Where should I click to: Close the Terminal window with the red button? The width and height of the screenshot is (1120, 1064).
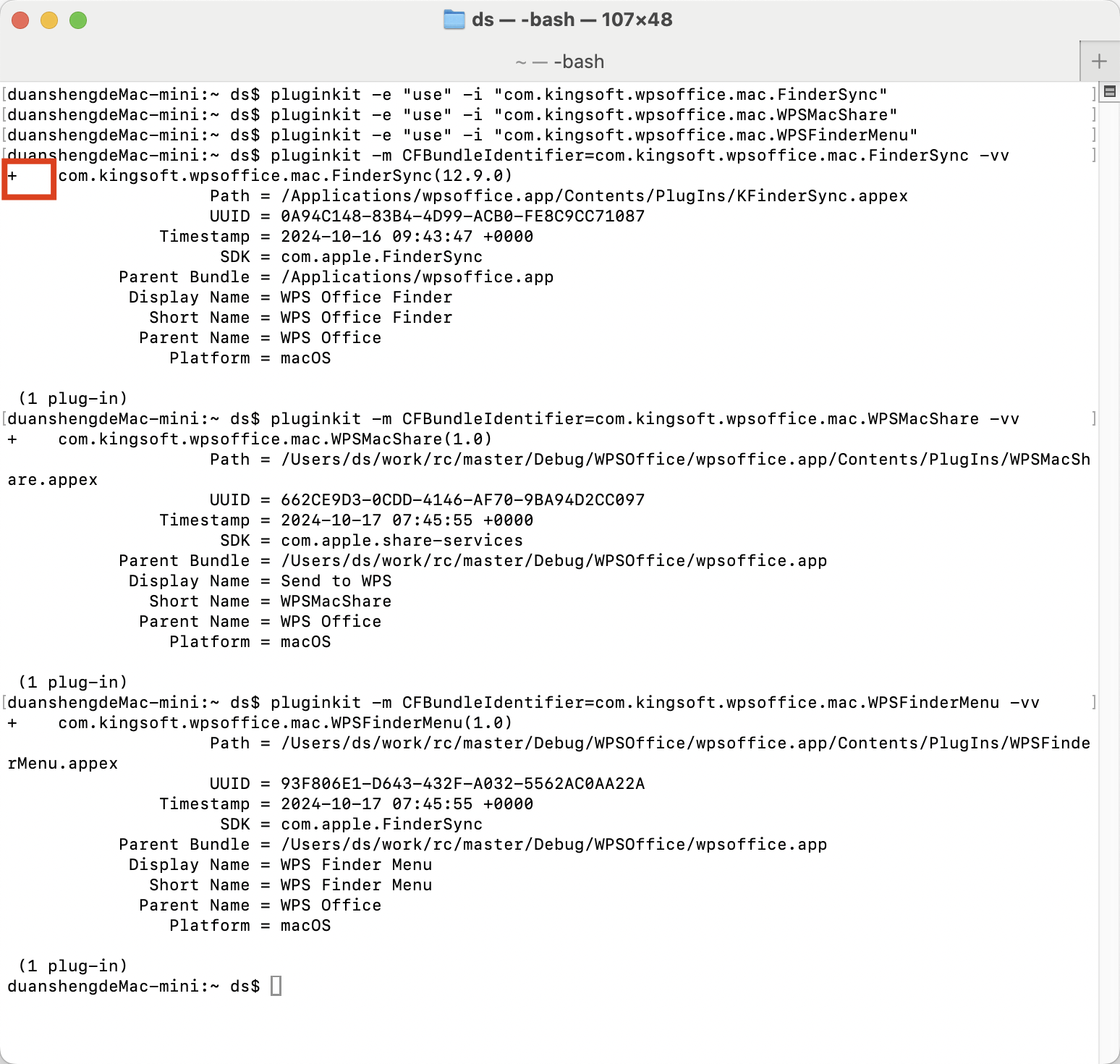coord(20,20)
